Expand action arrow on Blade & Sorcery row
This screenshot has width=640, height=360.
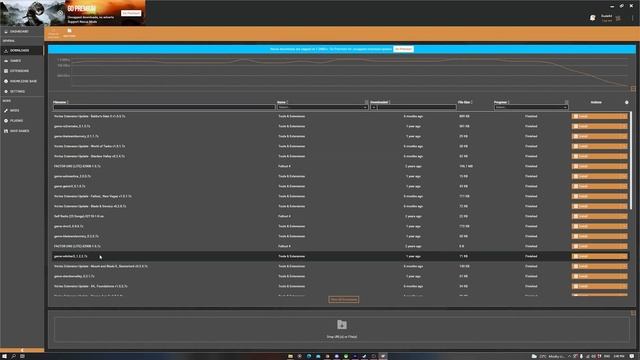tap(625, 206)
